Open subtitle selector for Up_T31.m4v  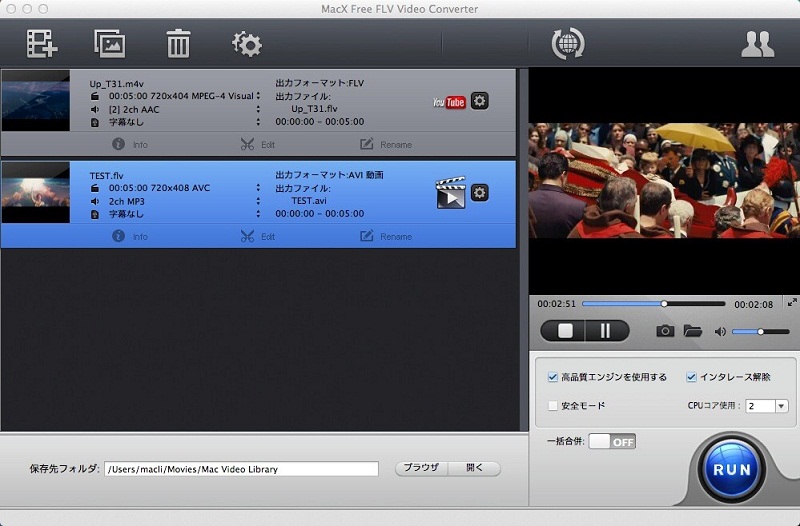click(x=258, y=122)
